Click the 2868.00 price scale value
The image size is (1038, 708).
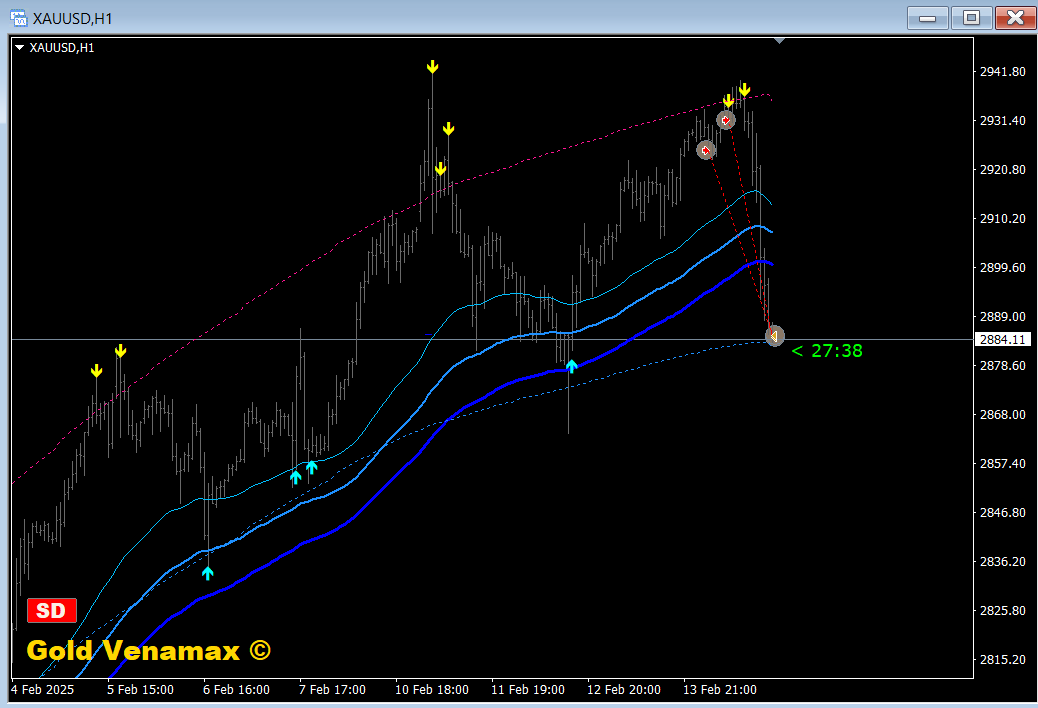point(1002,414)
